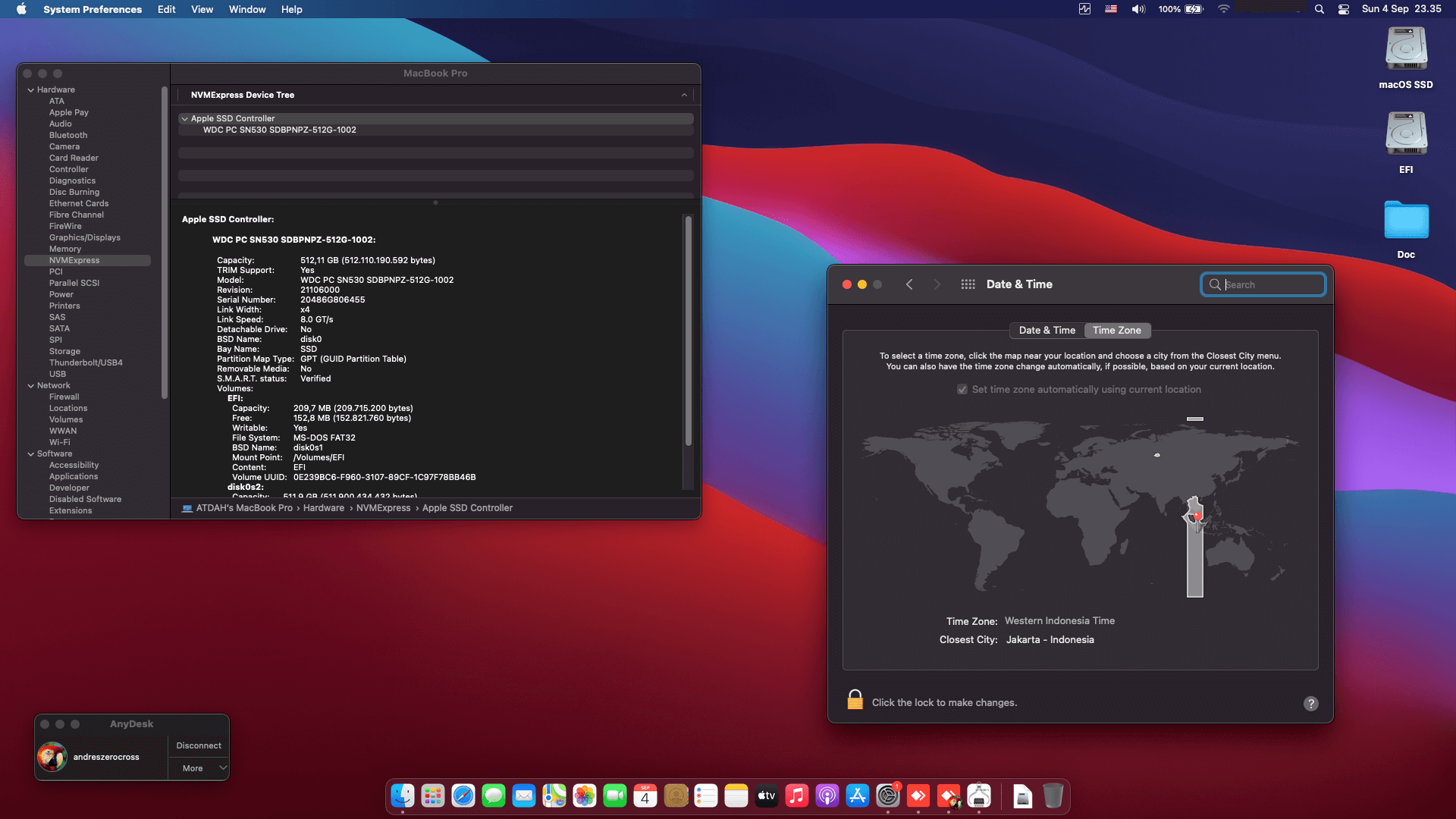Select Bluetooth in the Hardware list
The width and height of the screenshot is (1456, 819).
(68, 135)
